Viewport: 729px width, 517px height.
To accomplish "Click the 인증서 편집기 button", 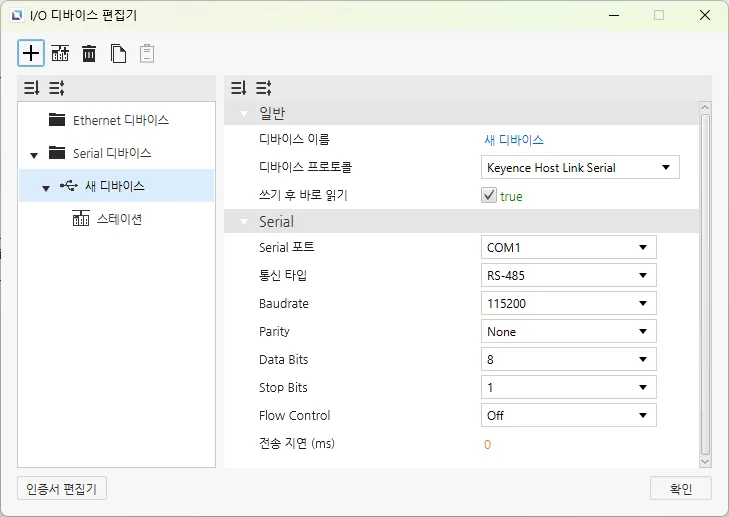I will click(x=63, y=488).
